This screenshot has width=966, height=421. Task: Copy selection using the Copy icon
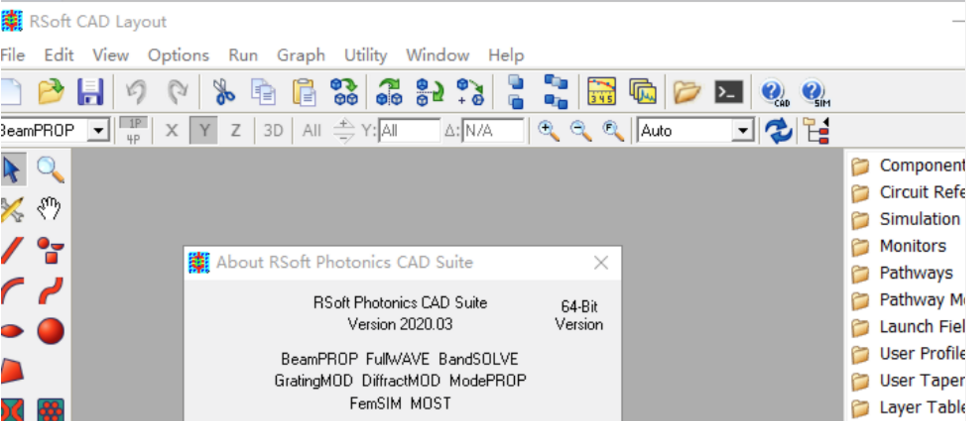pyautogui.click(x=263, y=92)
